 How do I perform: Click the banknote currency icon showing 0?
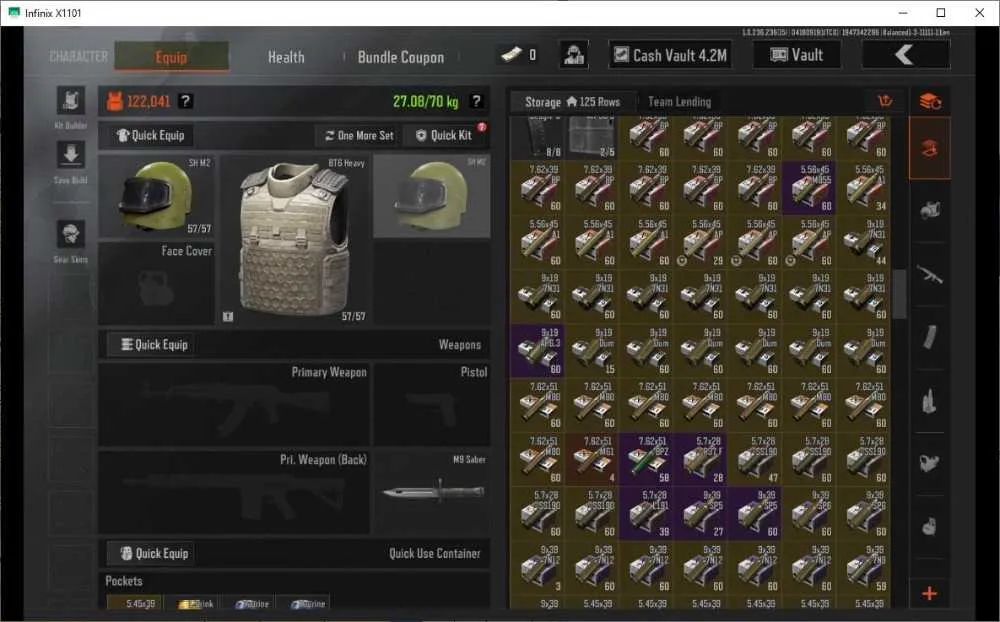click(511, 55)
